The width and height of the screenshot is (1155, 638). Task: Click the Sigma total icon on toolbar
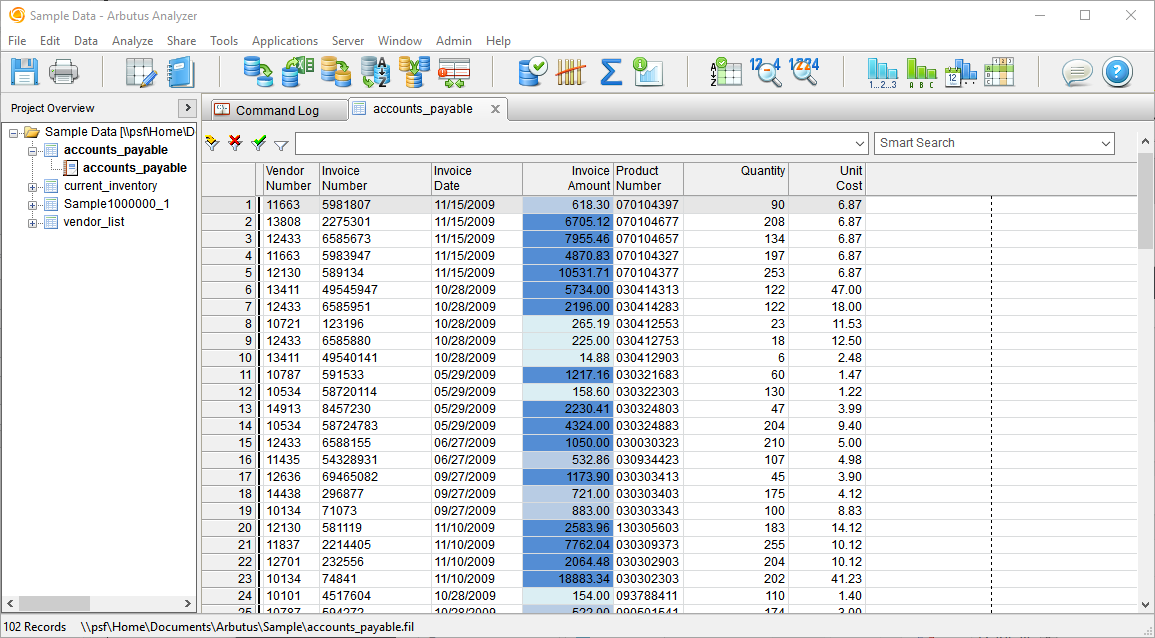point(610,71)
